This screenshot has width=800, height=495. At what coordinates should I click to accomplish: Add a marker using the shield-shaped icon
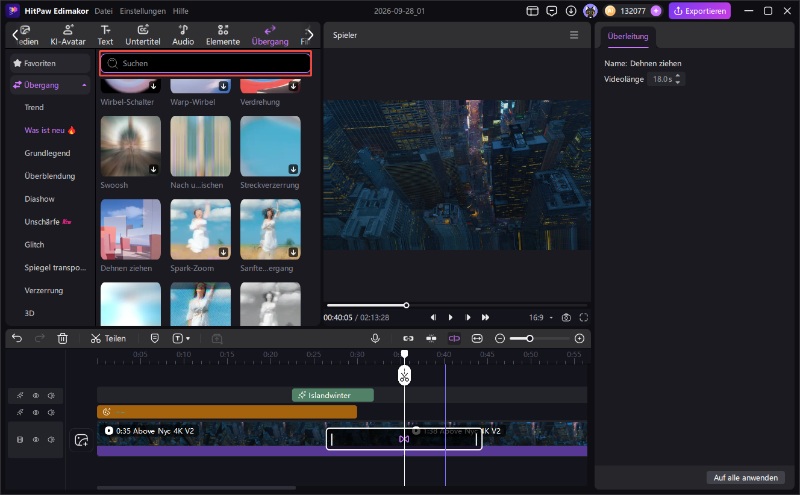point(155,338)
